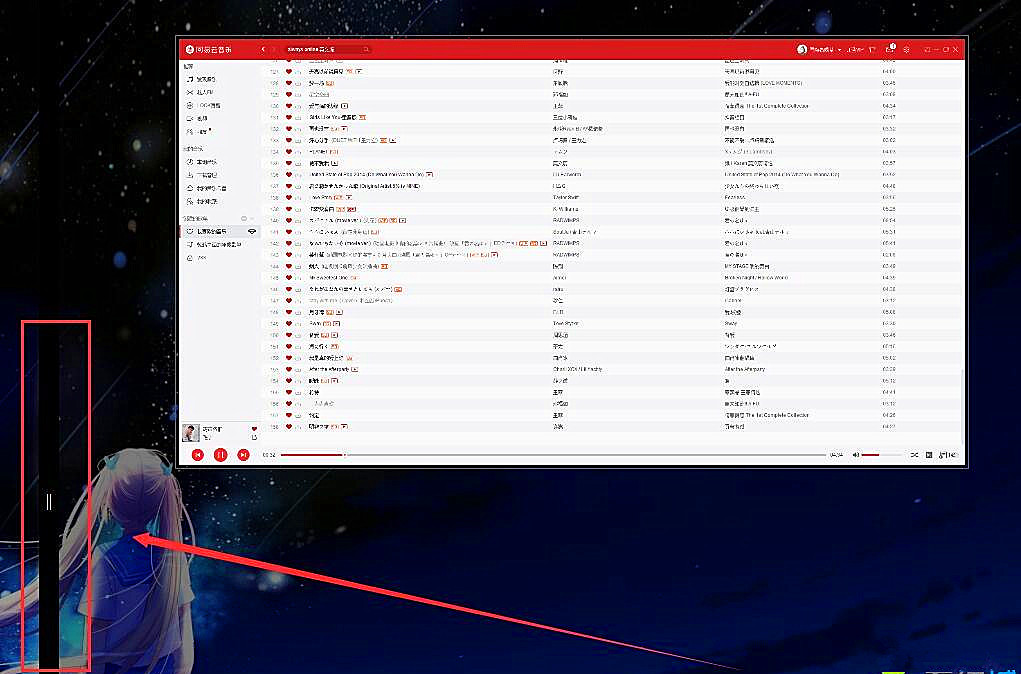Unlike the Love Story track's heart
The image size is (1021, 674).
289,197
